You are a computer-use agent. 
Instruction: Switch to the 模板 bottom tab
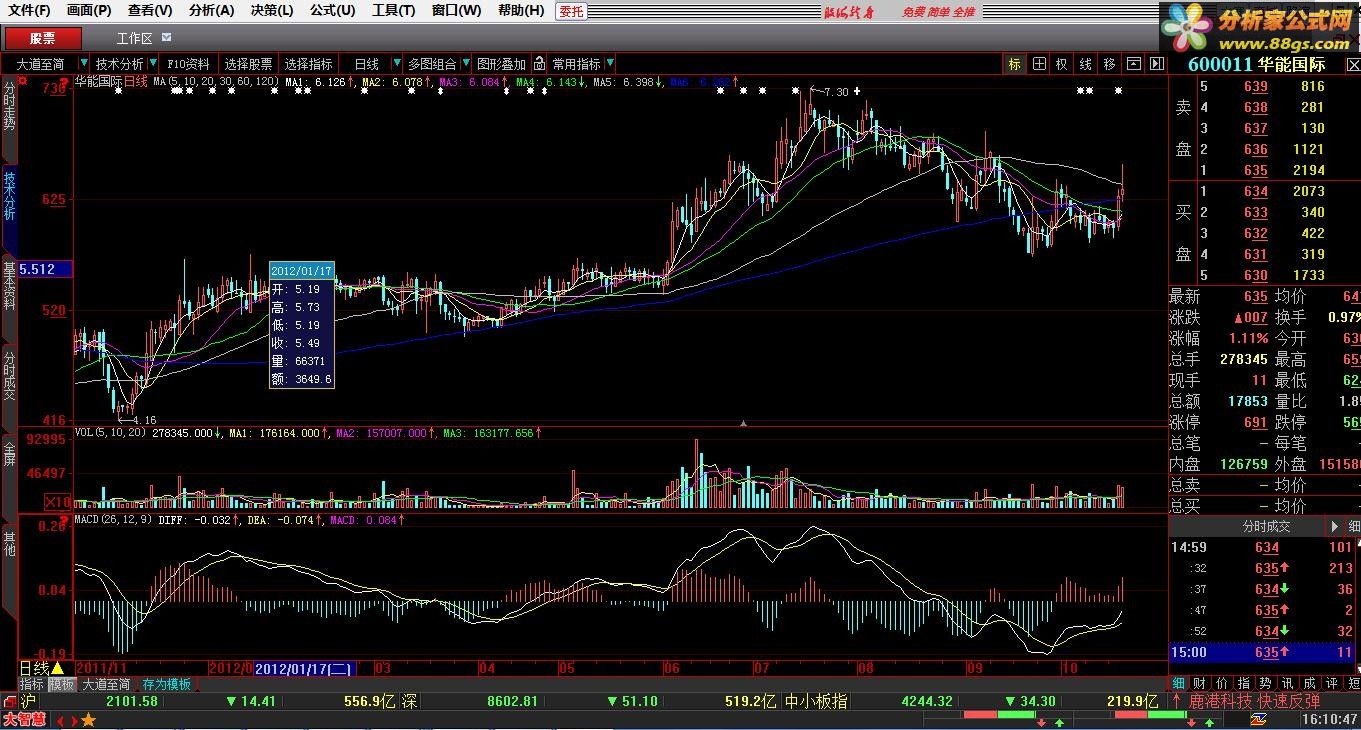point(62,685)
